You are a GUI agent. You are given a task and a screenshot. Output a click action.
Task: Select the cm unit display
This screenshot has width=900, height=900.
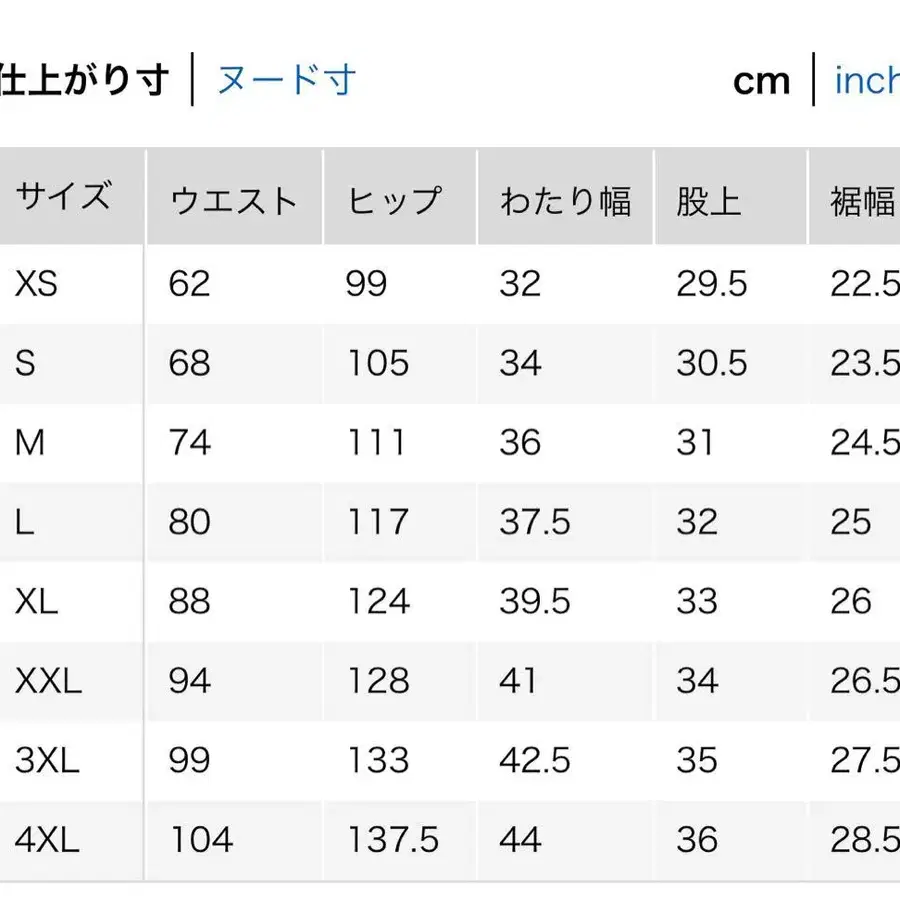763,82
